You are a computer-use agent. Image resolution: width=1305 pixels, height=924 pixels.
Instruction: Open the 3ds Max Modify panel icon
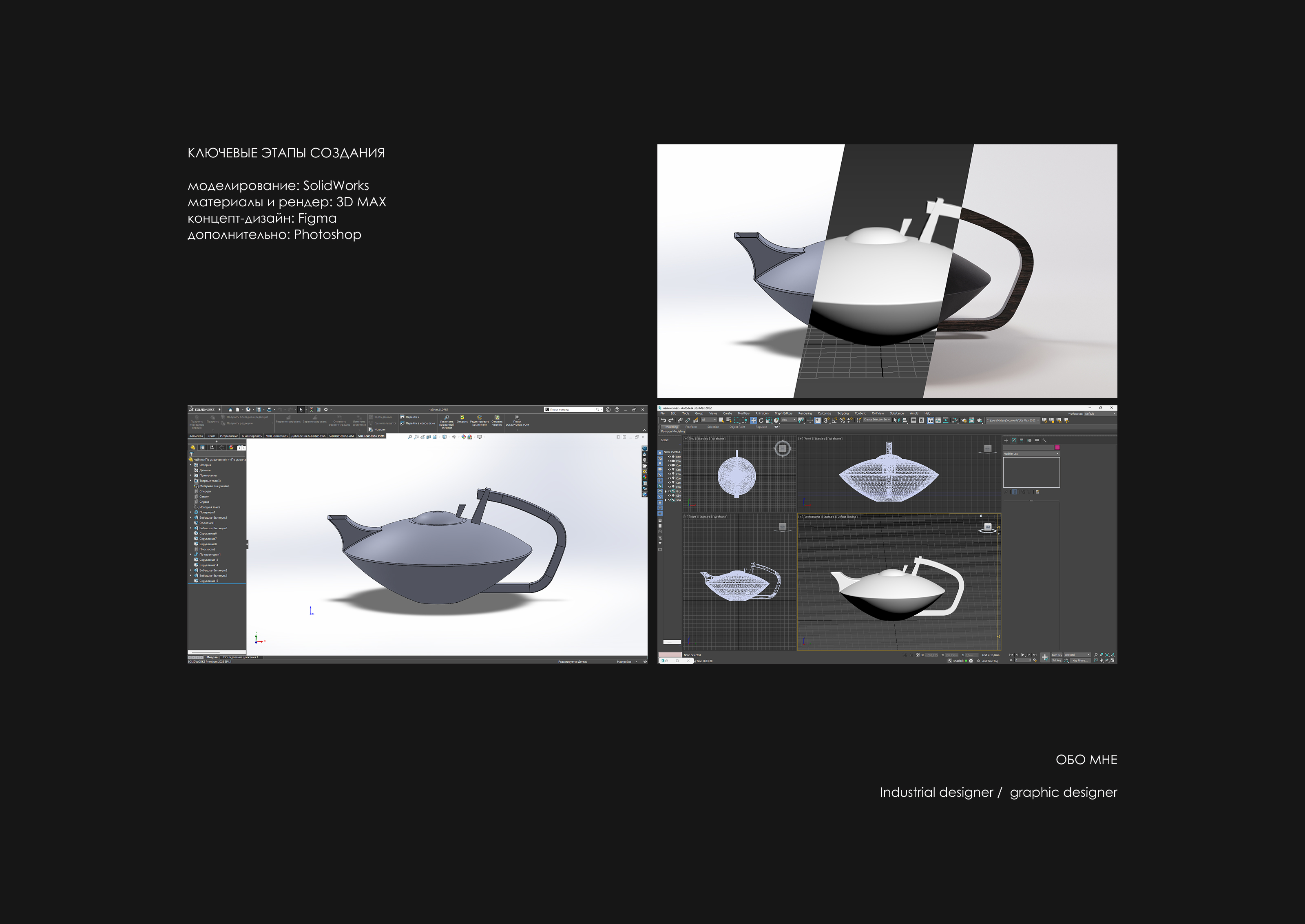pyautogui.click(x=1014, y=440)
